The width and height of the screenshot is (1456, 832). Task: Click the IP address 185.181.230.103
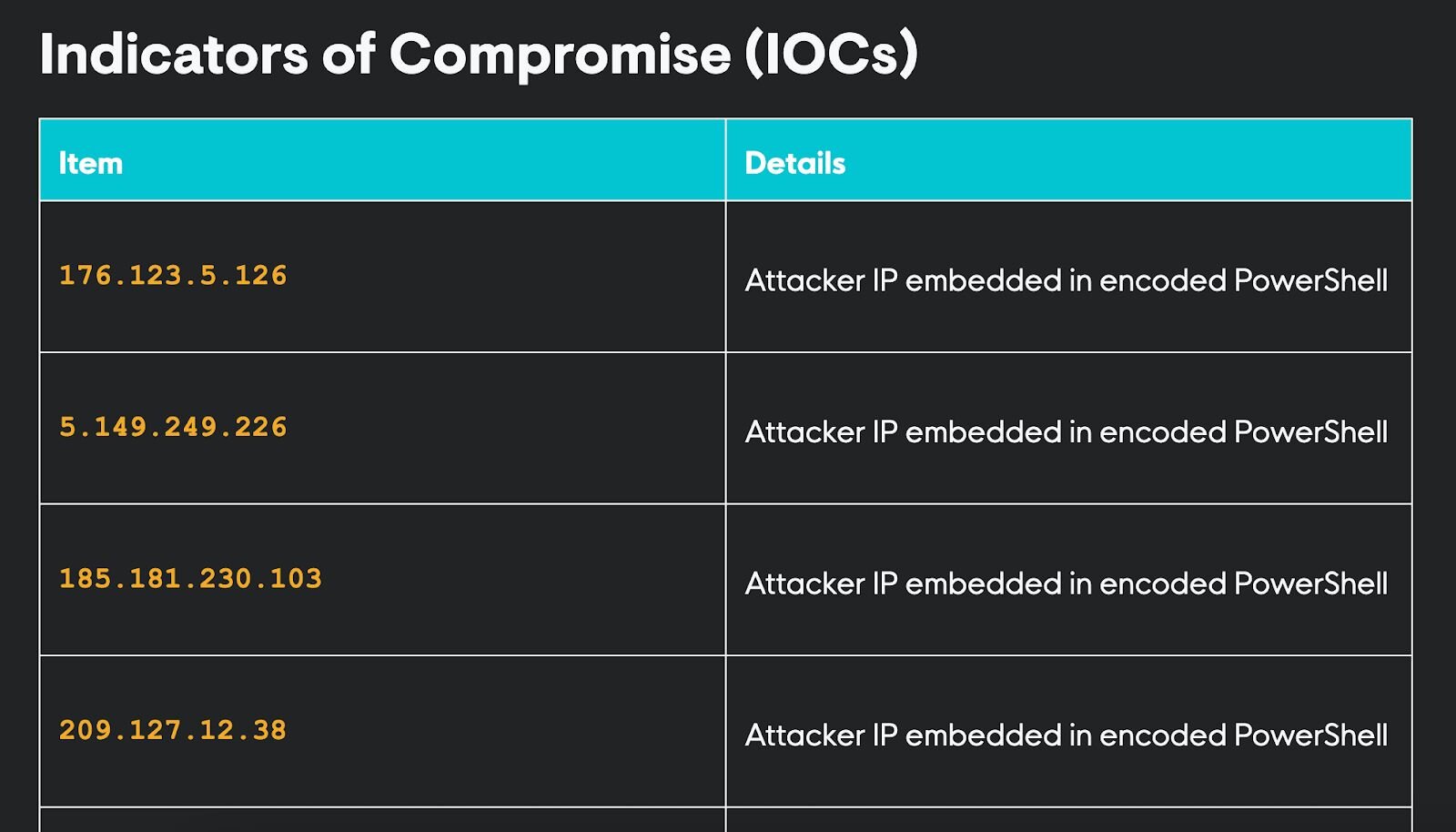point(190,579)
